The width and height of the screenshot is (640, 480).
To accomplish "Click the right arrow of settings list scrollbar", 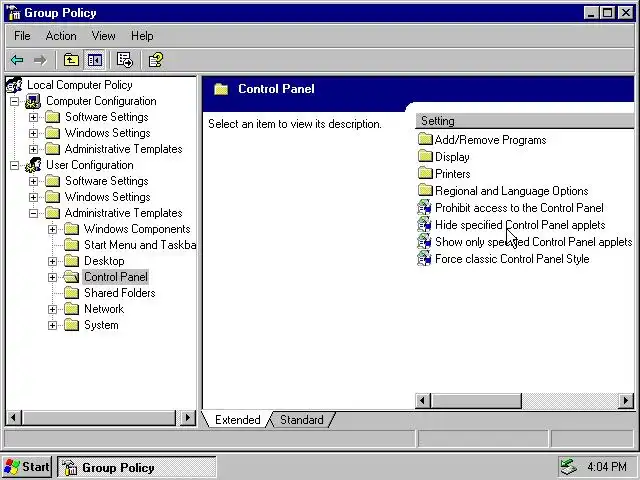I will point(626,401).
